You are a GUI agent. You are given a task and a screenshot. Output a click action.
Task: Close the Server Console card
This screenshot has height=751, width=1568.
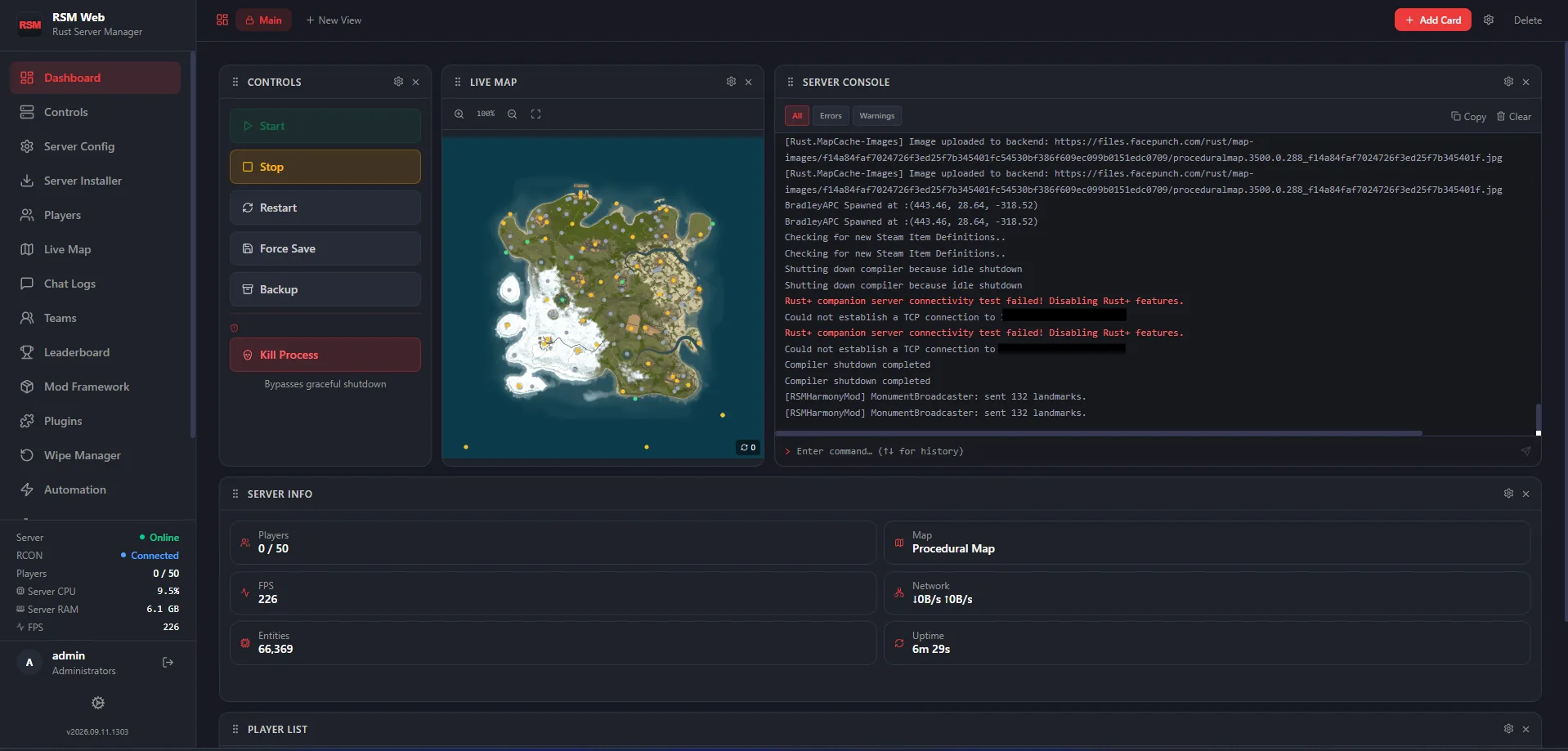(1526, 82)
